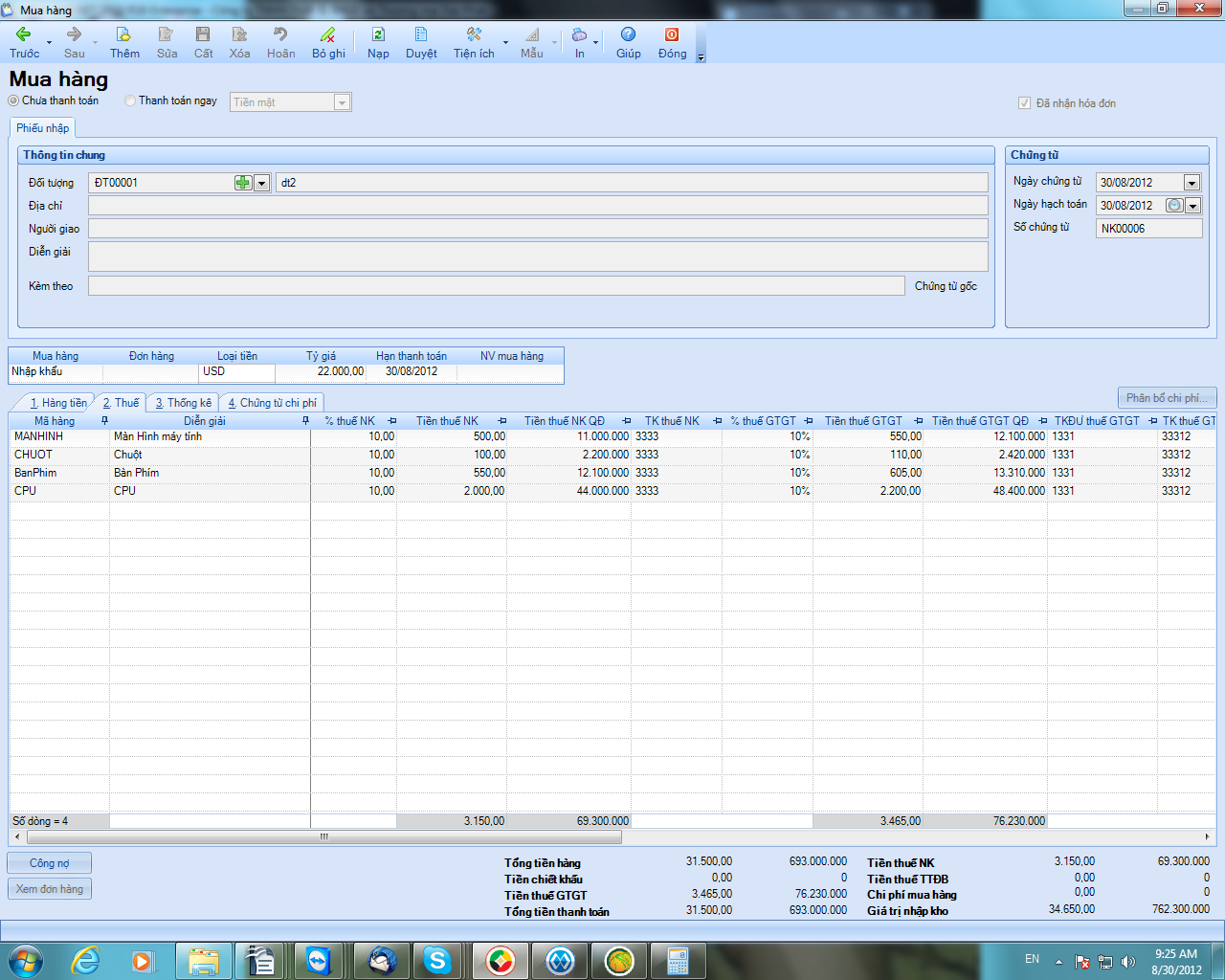
Task: Click Chứng từ gốc link
Action: coord(946,286)
